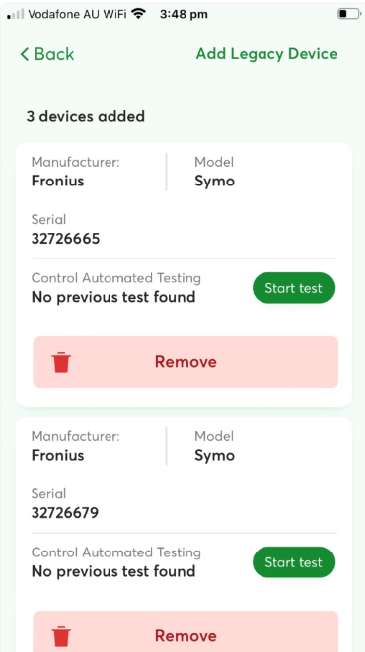Image resolution: width=365 pixels, height=652 pixels.
Task: Go back using the Back text
Action: (54, 54)
